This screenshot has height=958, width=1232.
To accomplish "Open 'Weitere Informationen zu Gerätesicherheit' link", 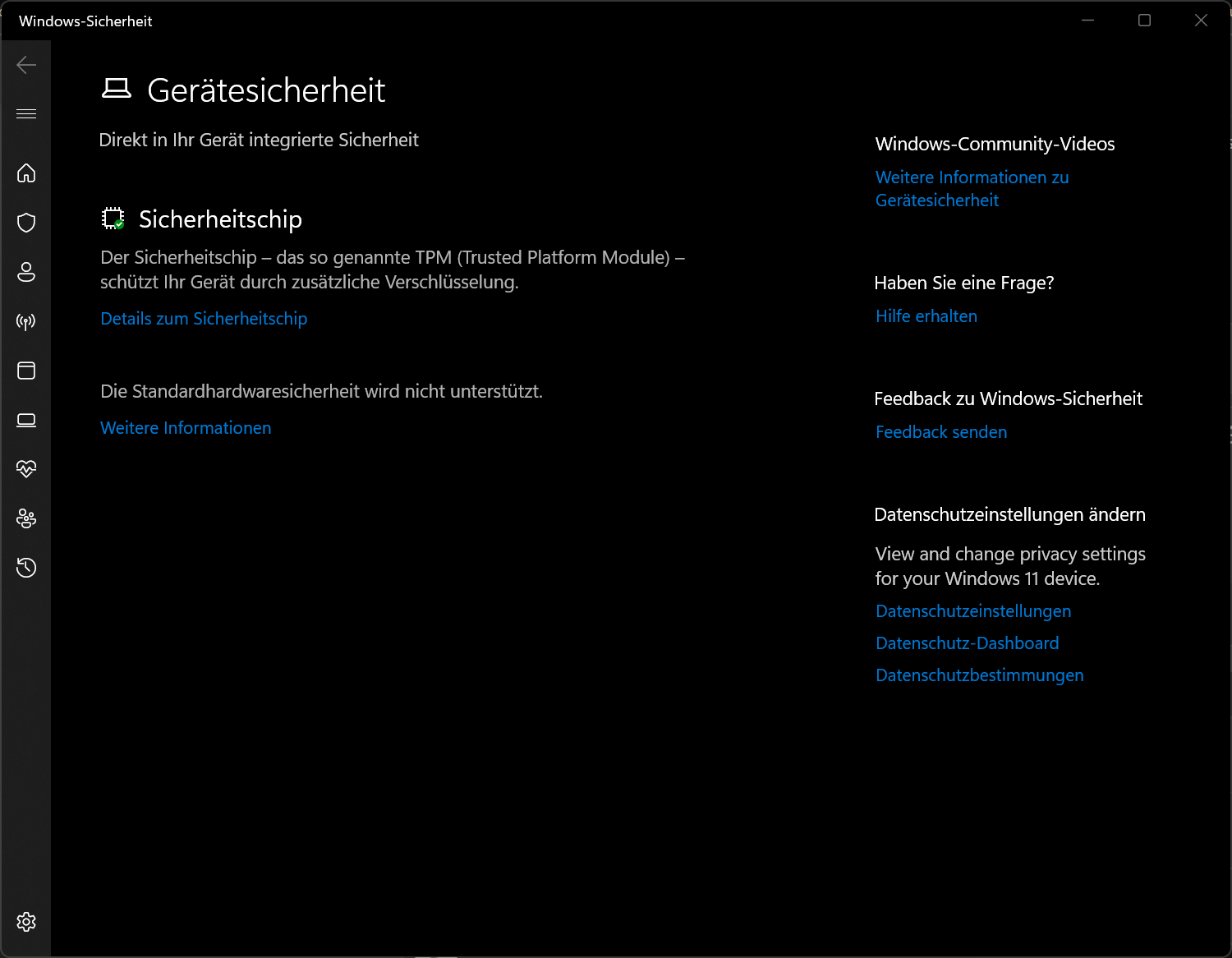I will (x=972, y=189).
